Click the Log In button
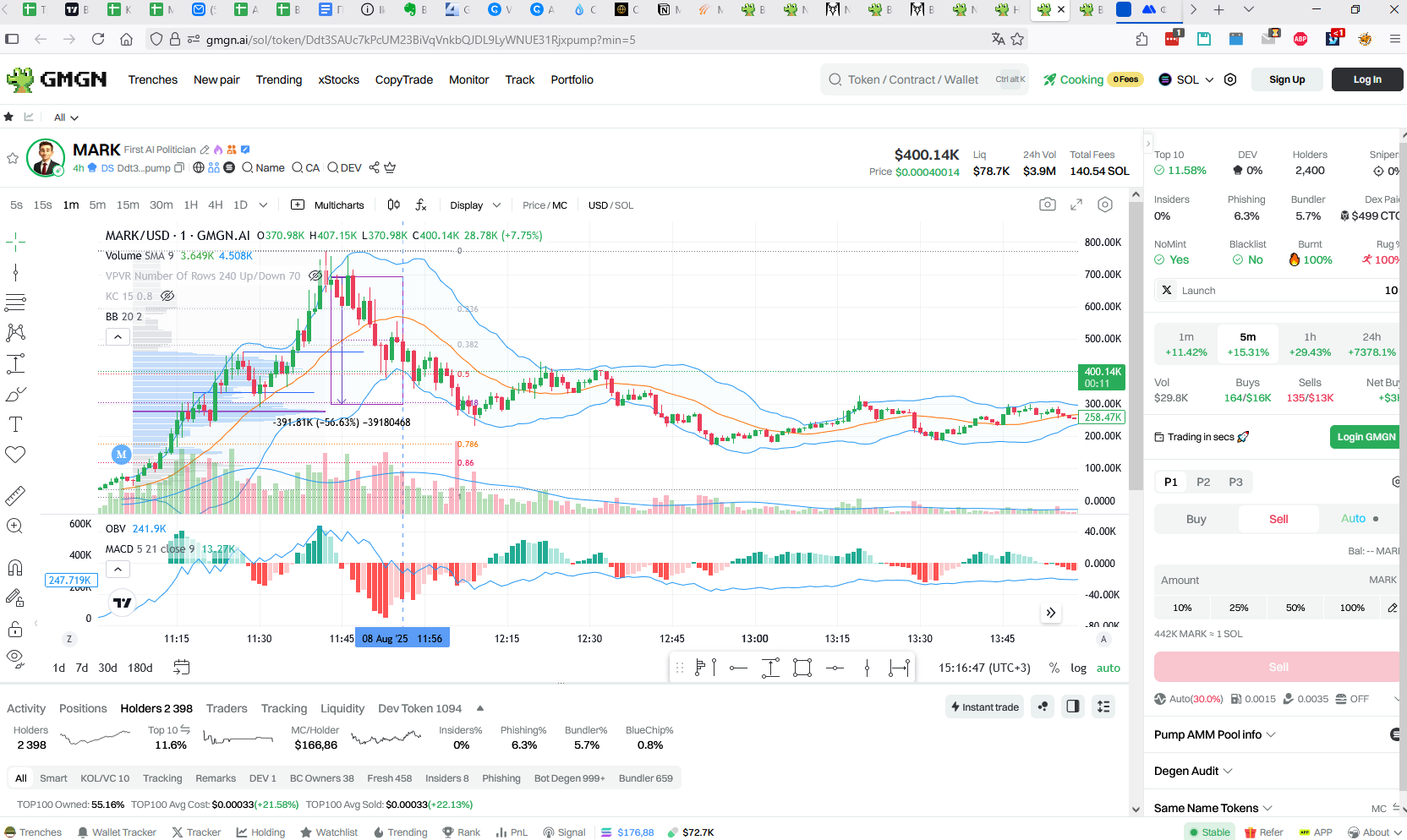 pyautogui.click(x=1367, y=79)
